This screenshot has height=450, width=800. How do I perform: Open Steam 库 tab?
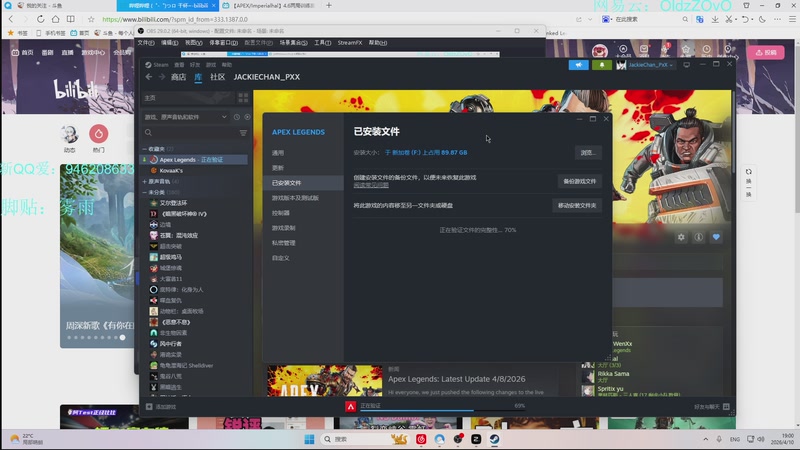pos(198,77)
